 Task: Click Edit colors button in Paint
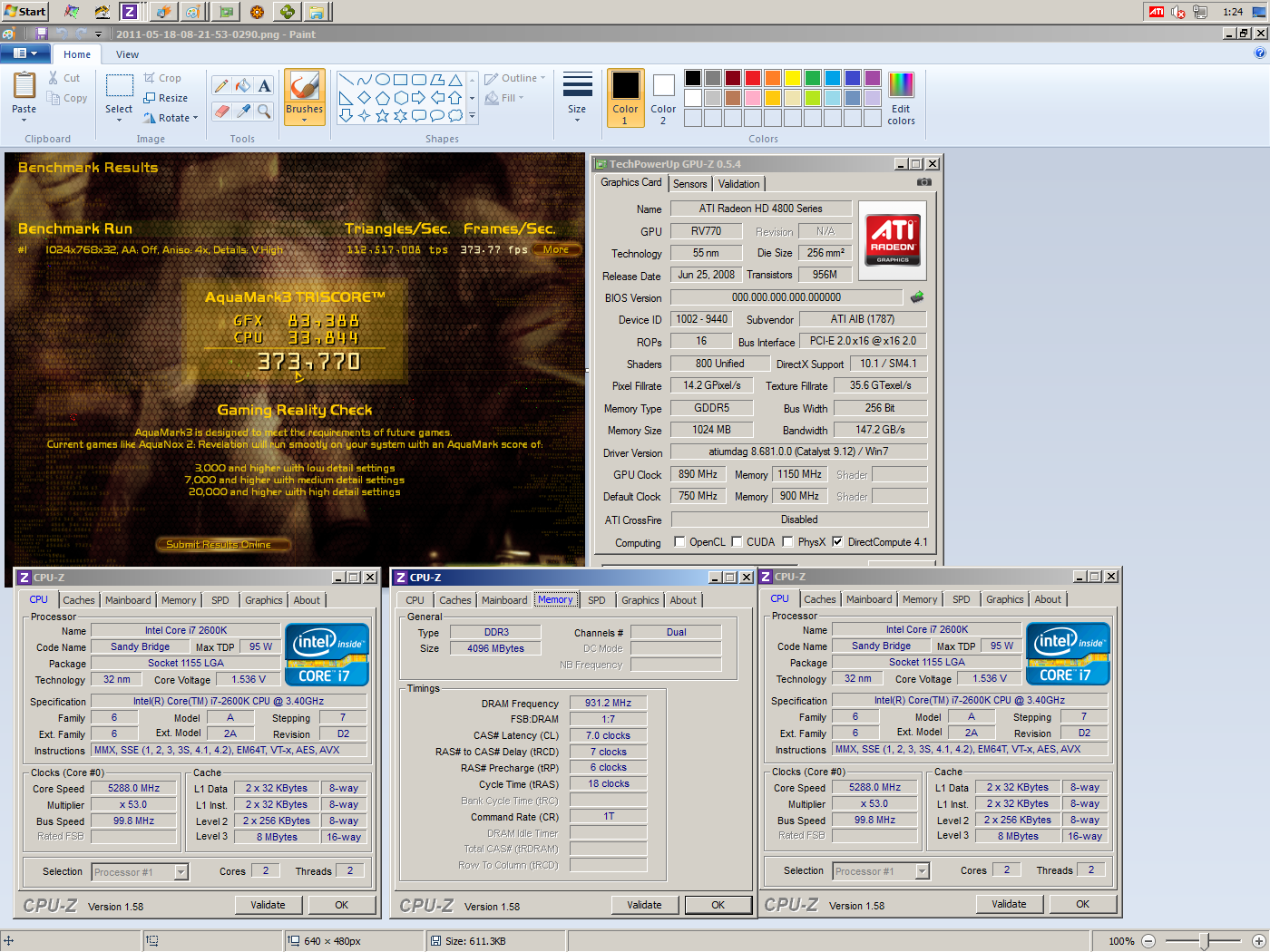[901, 98]
